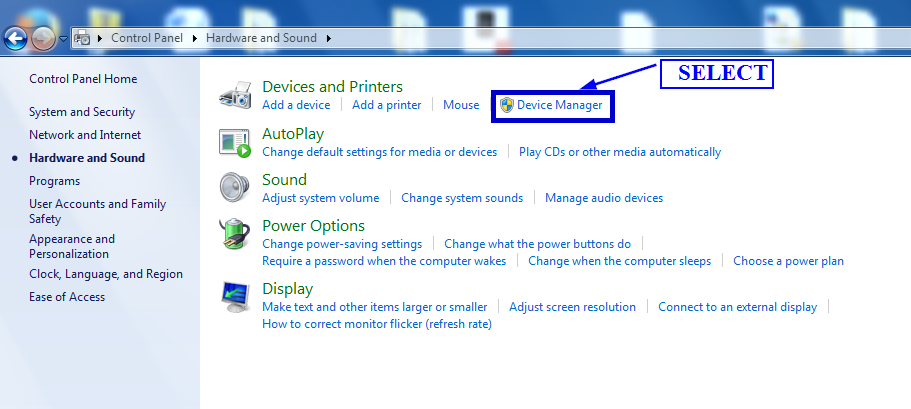Open System and Security in sidebar
The height and width of the screenshot is (409, 911).
coord(82,112)
